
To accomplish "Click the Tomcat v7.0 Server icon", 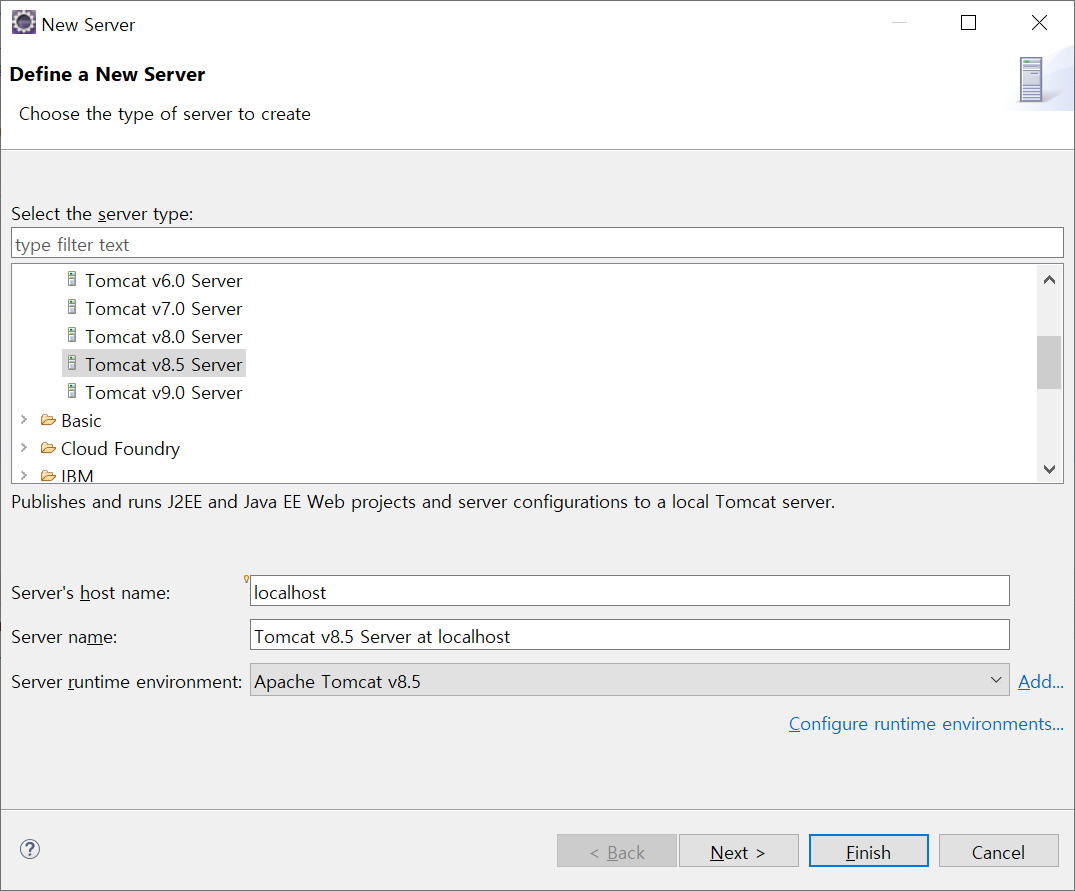I will [x=72, y=307].
